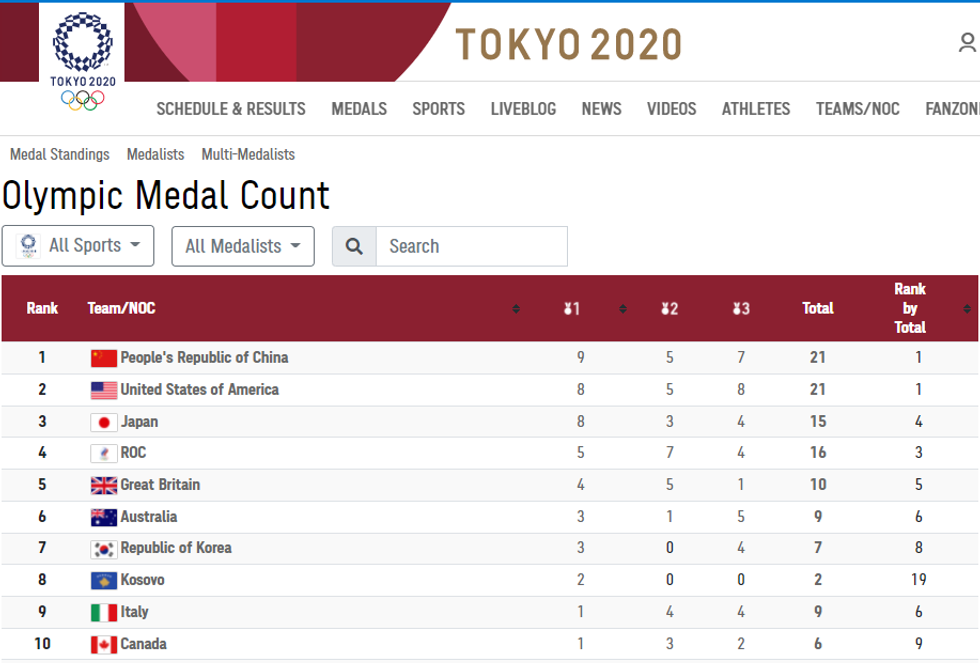Open the user account profile icon
The height and width of the screenshot is (663, 980).
point(967,43)
